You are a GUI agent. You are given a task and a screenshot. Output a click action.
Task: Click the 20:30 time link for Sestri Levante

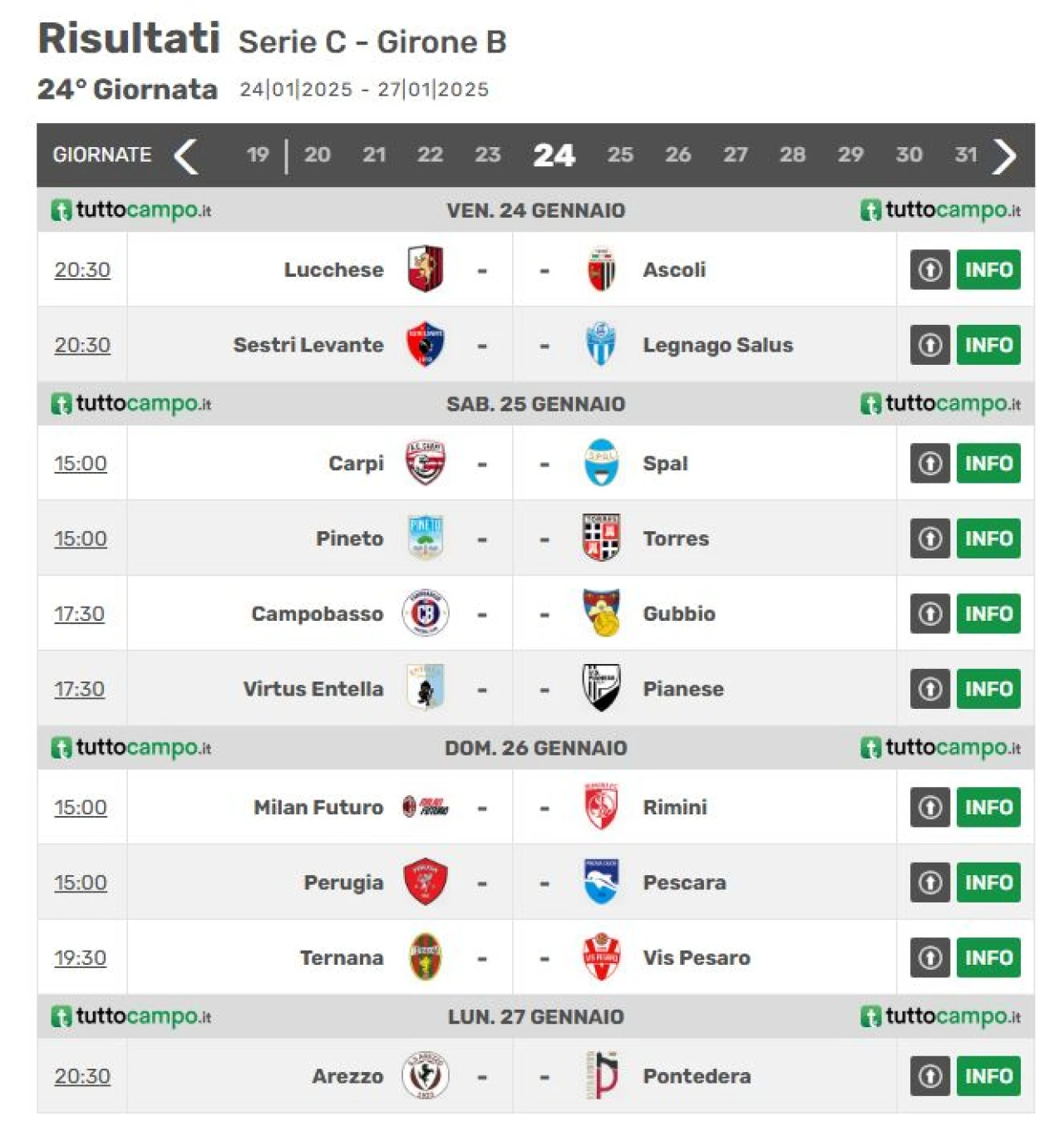pyautogui.click(x=82, y=345)
